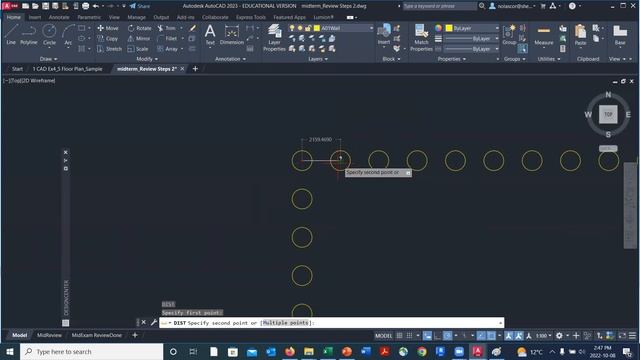Image resolution: width=640 pixels, height=360 pixels.
Task: Toggle dynamic input in status bar
Action: click(x=427, y=336)
